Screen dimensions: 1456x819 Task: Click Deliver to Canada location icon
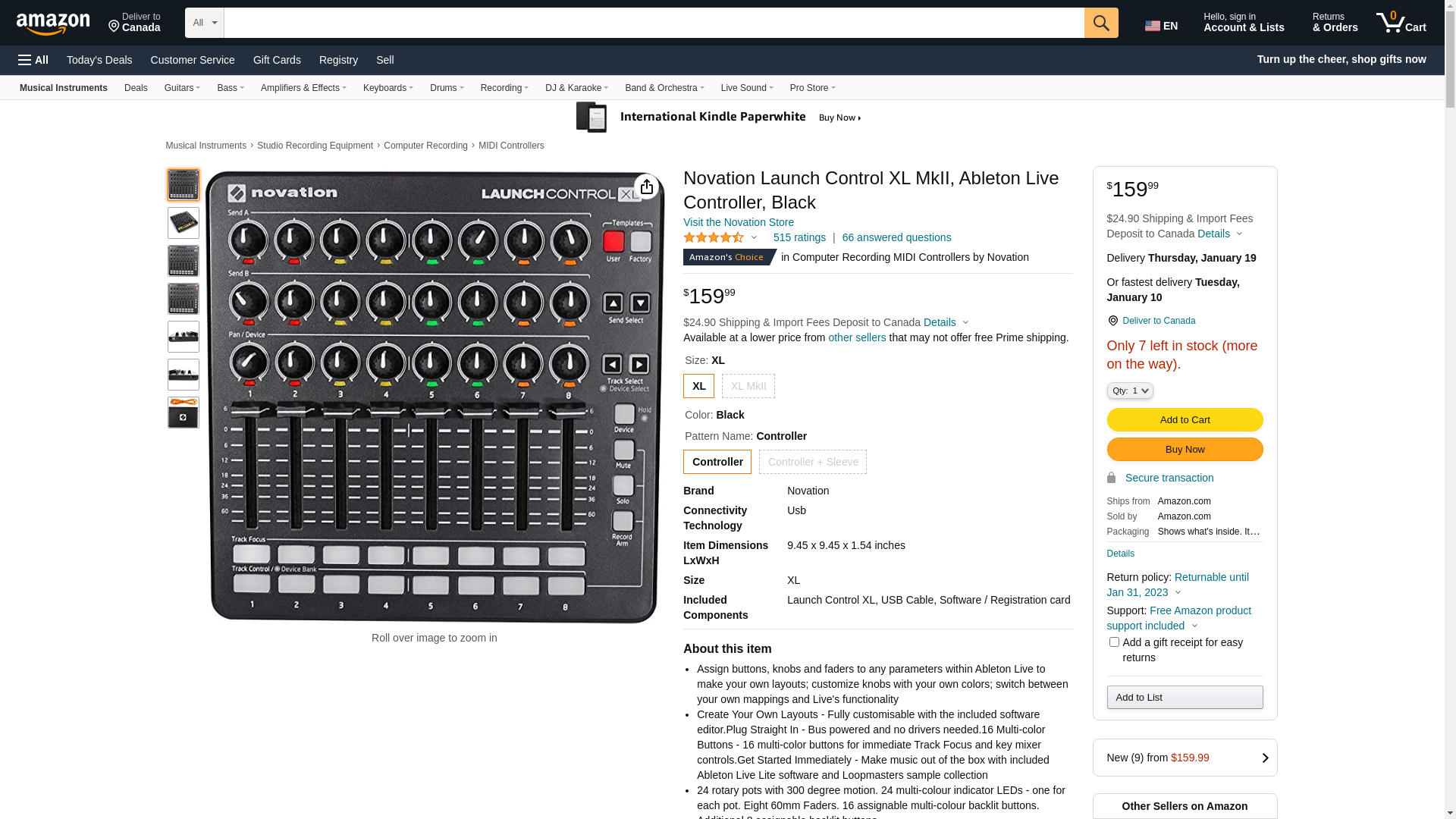[x=1112, y=321]
